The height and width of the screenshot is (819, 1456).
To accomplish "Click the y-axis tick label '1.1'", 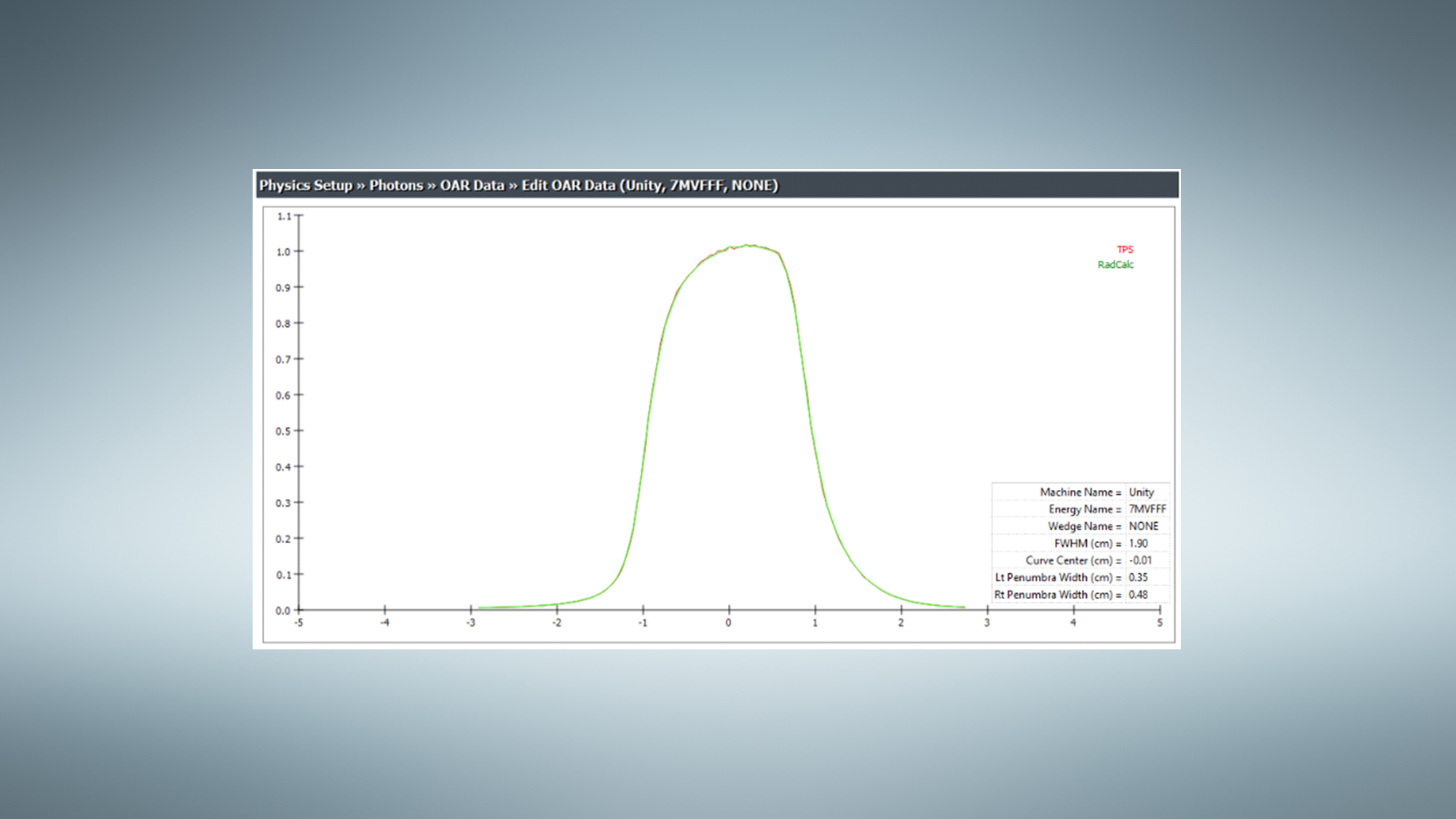I will tap(283, 216).
